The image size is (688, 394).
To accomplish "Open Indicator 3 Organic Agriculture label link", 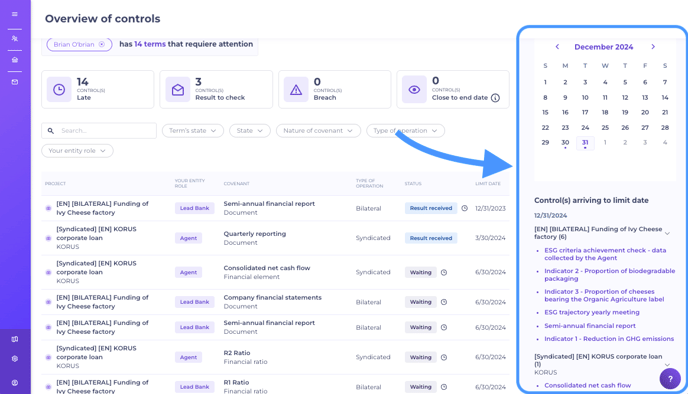I will (x=604, y=295).
